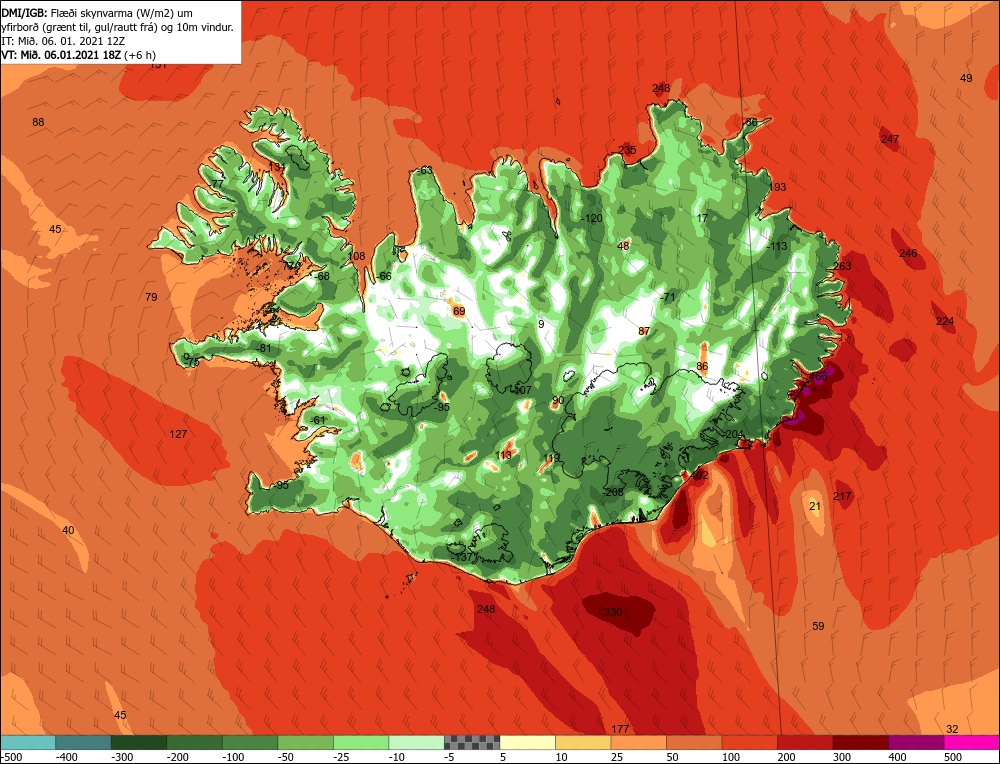The width and height of the screenshot is (1000, 764).
Task: Click the map value '9' in central Iceland
Action: pyautogui.click(x=541, y=325)
